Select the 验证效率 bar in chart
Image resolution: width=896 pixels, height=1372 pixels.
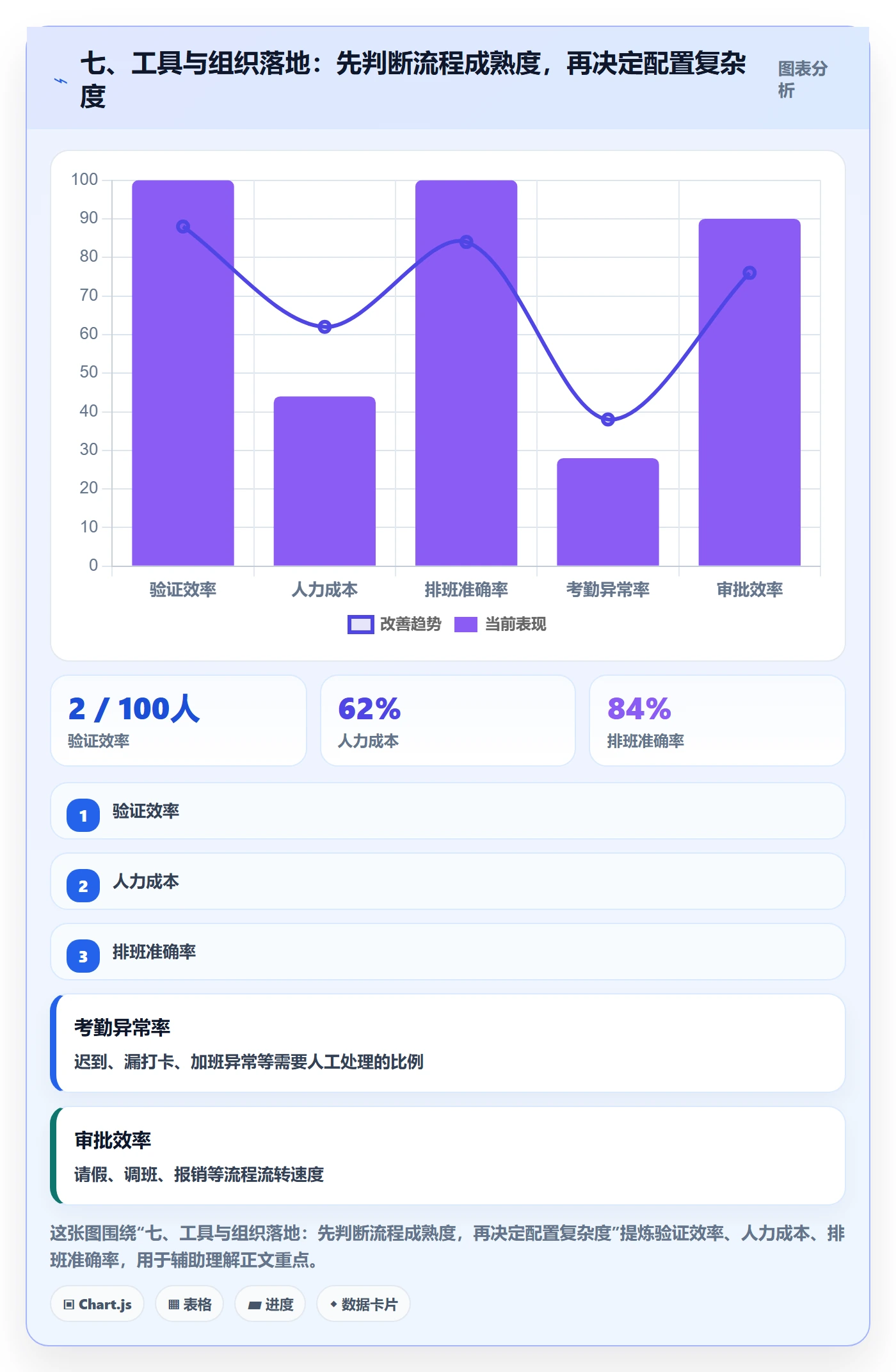point(183,373)
